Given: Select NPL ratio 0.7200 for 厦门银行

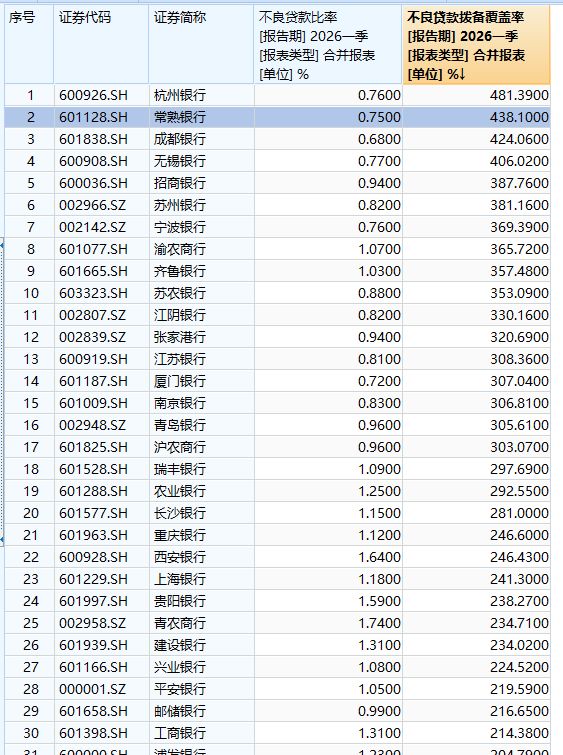Looking at the screenshot, I should click(x=379, y=381).
